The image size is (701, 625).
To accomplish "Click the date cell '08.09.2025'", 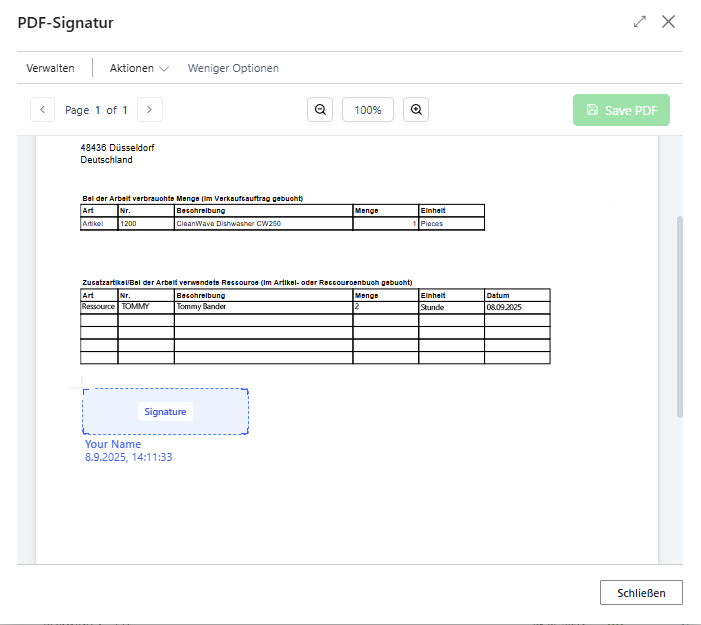I will tap(517, 307).
